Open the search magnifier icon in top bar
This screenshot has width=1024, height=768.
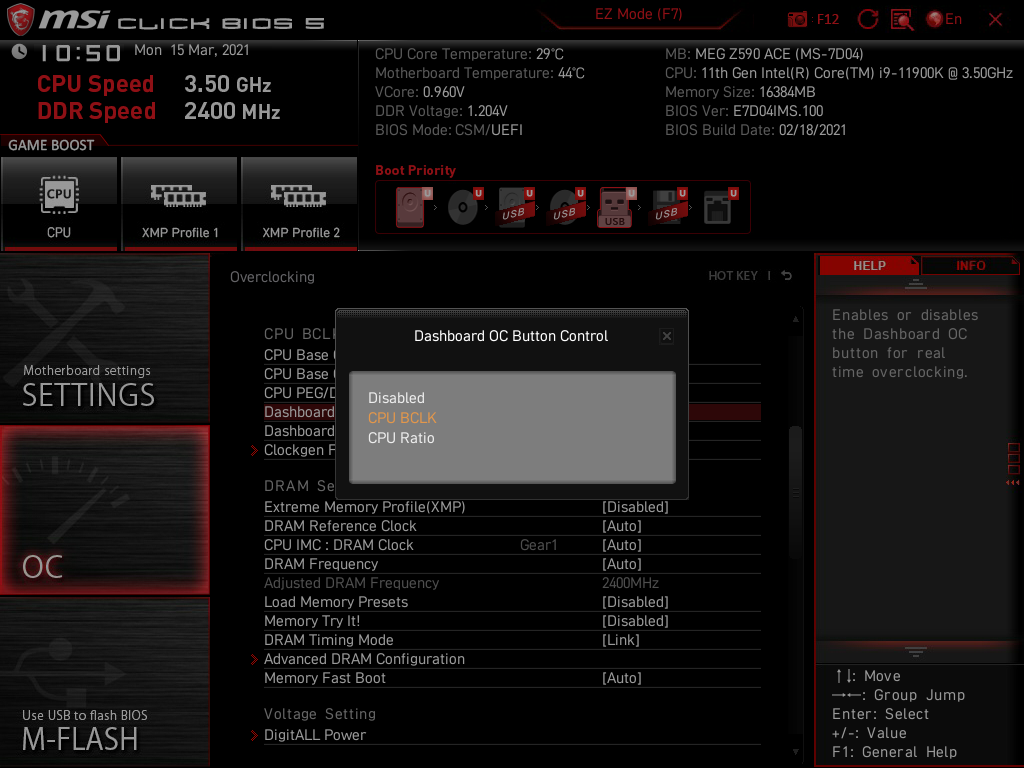[x=902, y=20]
